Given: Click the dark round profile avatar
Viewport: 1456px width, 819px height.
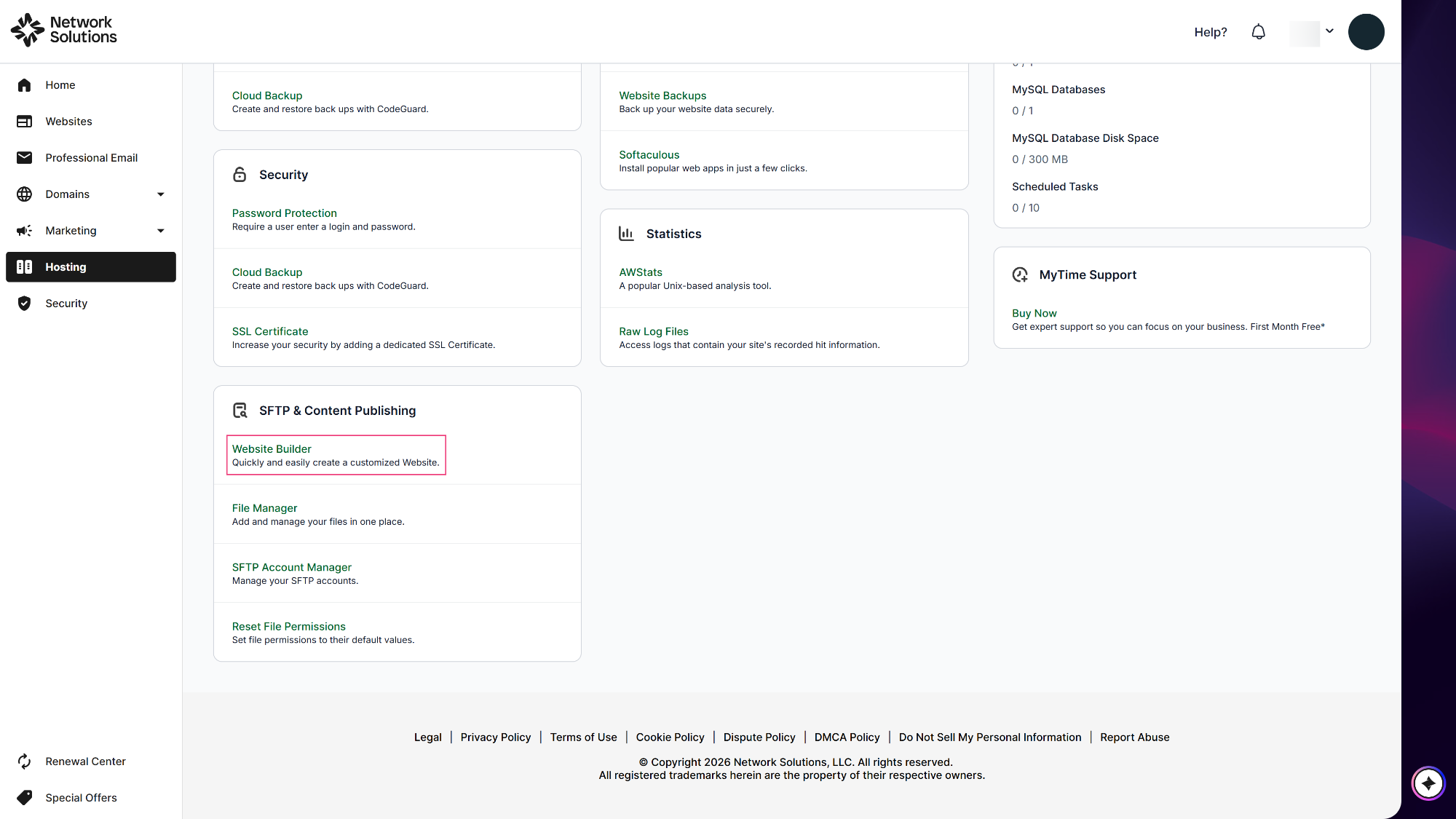Looking at the screenshot, I should pyautogui.click(x=1366, y=32).
